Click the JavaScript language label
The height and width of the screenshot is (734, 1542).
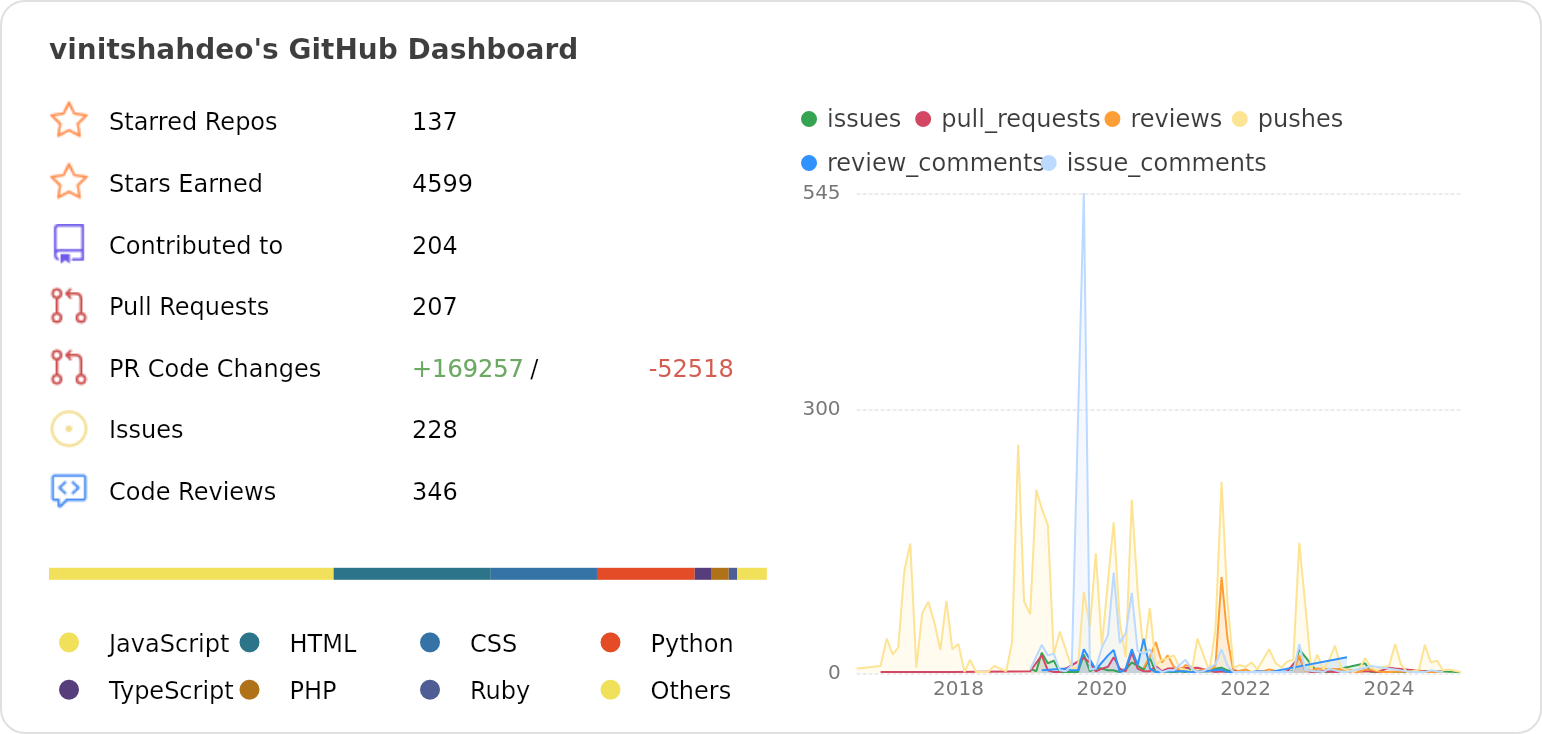169,644
